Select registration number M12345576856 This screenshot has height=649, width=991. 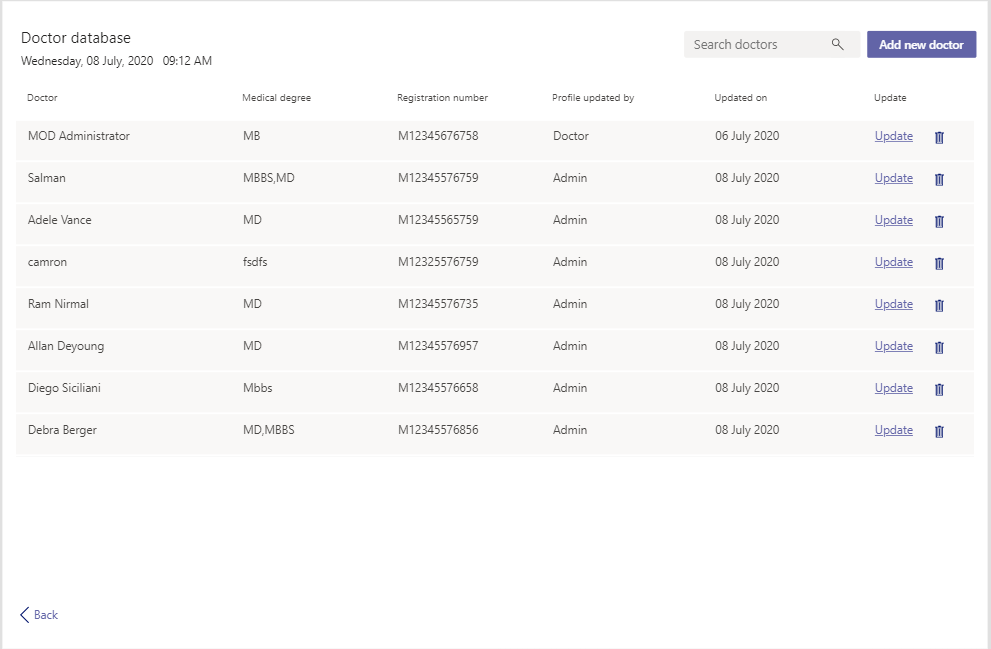coord(438,430)
